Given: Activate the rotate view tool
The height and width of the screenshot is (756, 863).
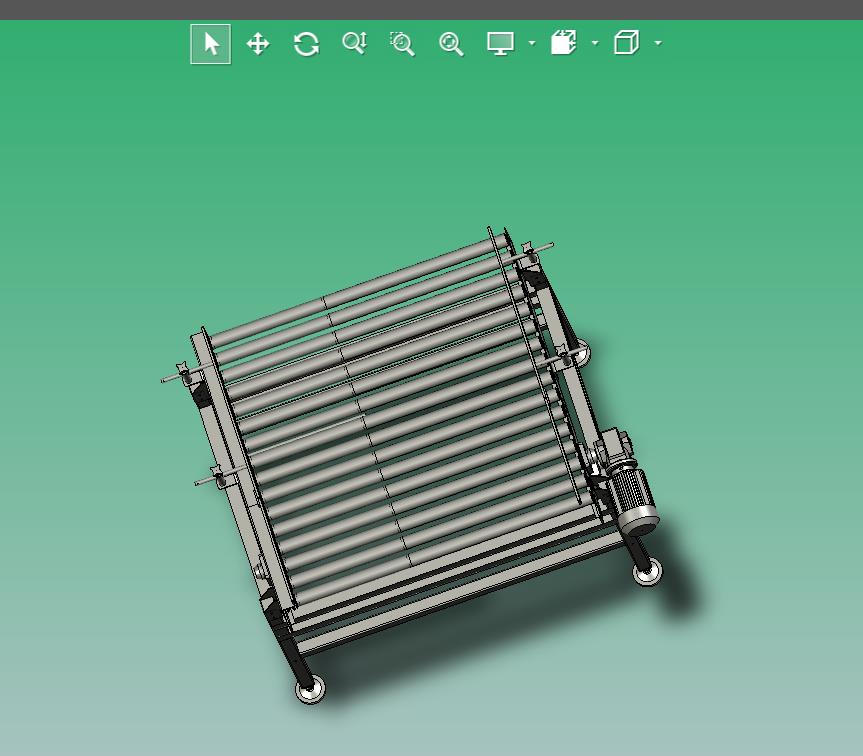Looking at the screenshot, I should [x=306, y=44].
